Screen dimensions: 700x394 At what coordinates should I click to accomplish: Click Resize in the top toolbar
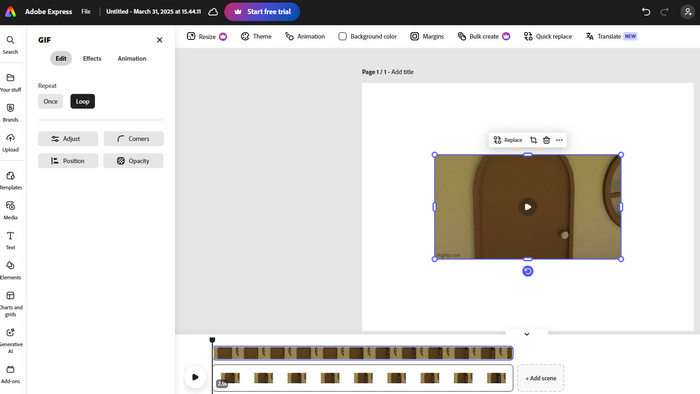click(207, 37)
